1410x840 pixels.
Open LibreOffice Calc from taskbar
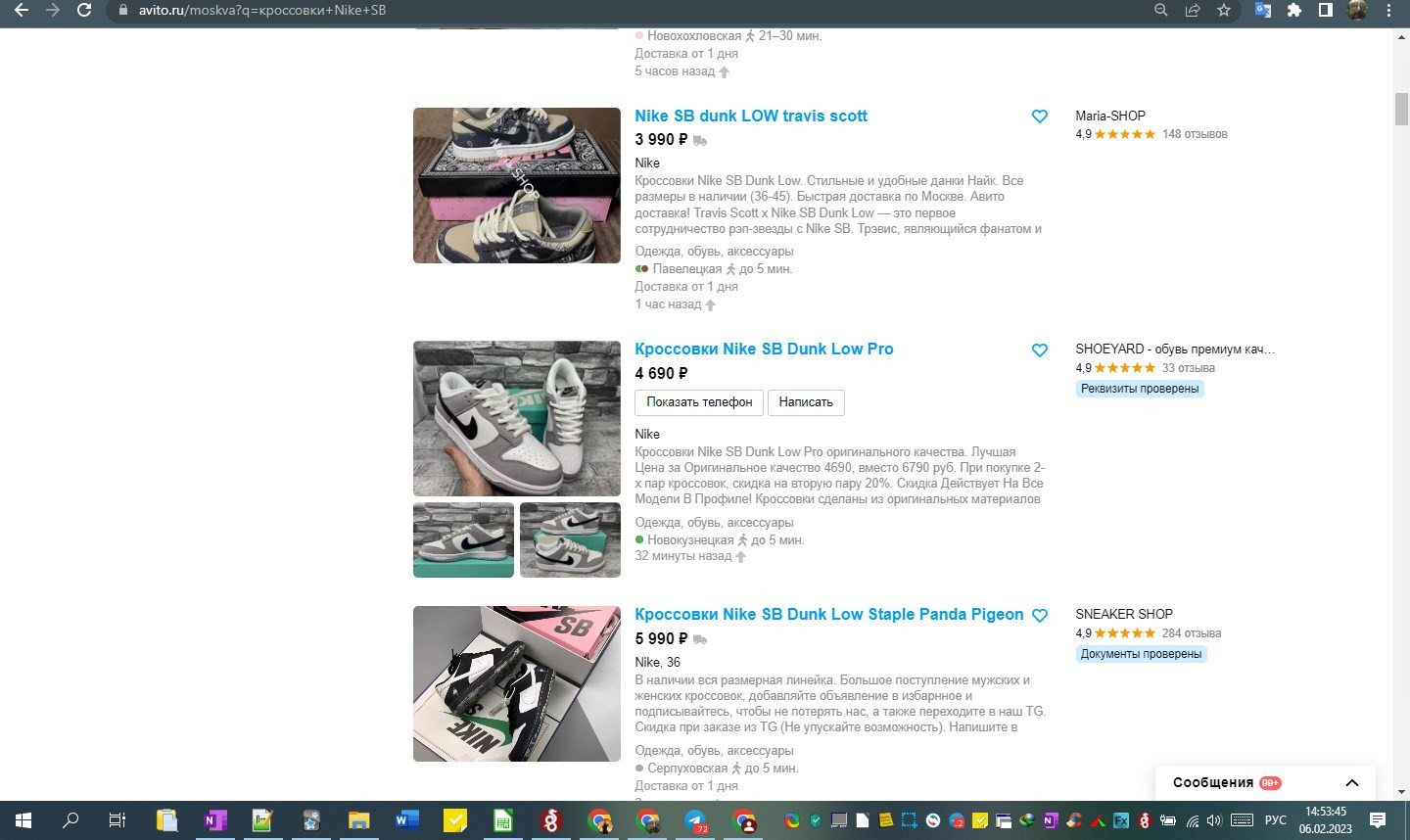pos(503,820)
